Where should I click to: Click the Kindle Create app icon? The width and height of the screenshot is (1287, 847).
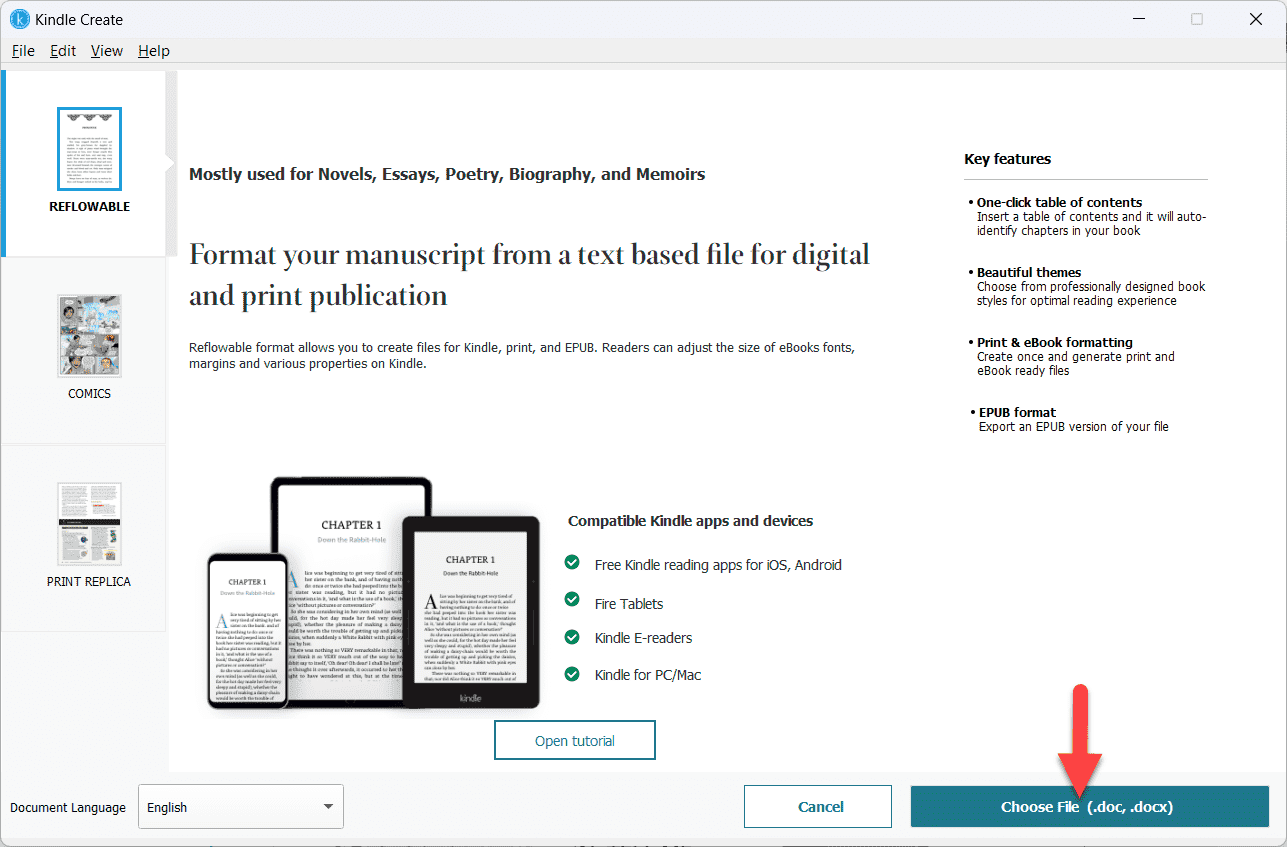click(20, 19)
